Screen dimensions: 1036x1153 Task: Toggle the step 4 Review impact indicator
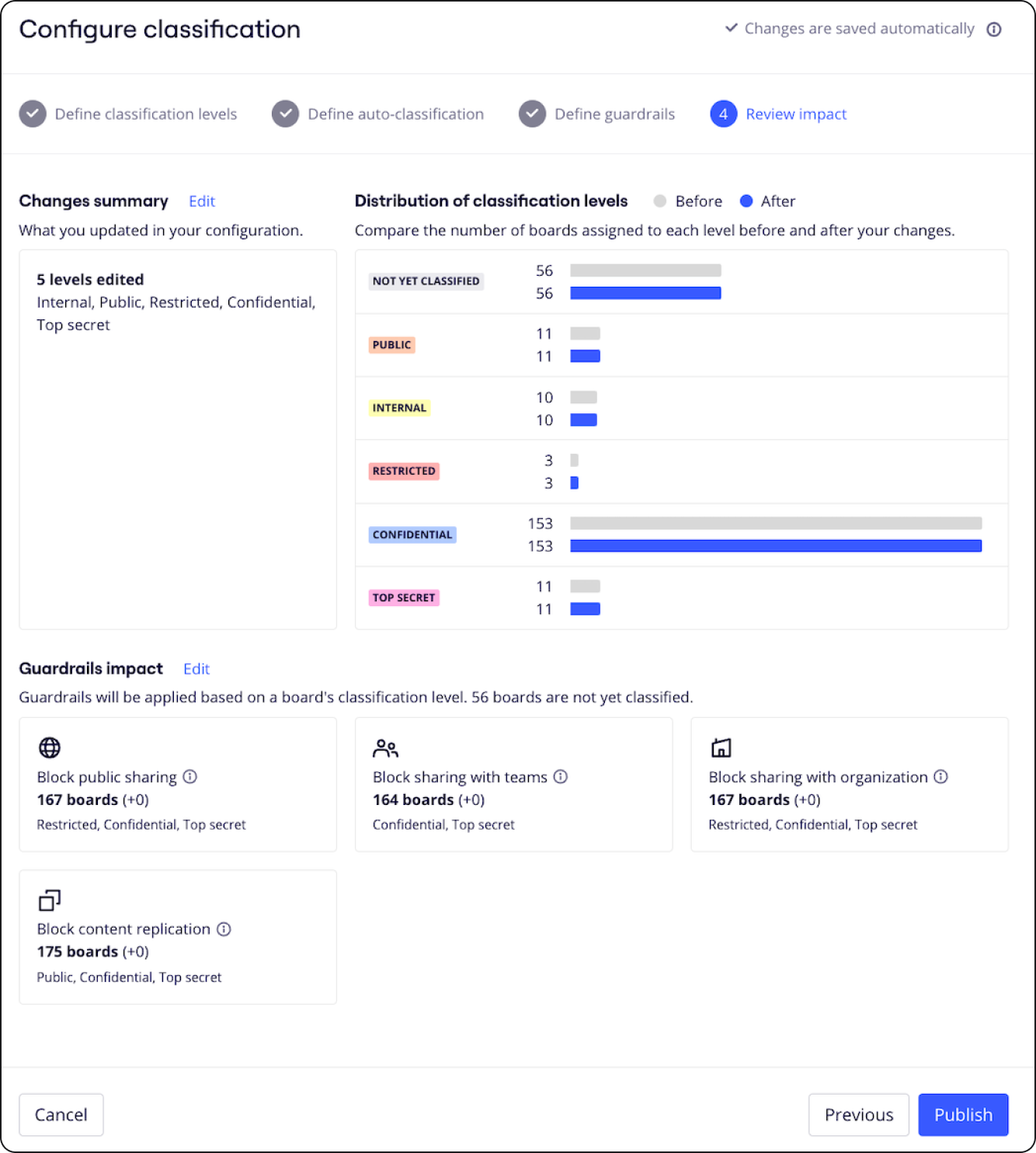point(723,113)
